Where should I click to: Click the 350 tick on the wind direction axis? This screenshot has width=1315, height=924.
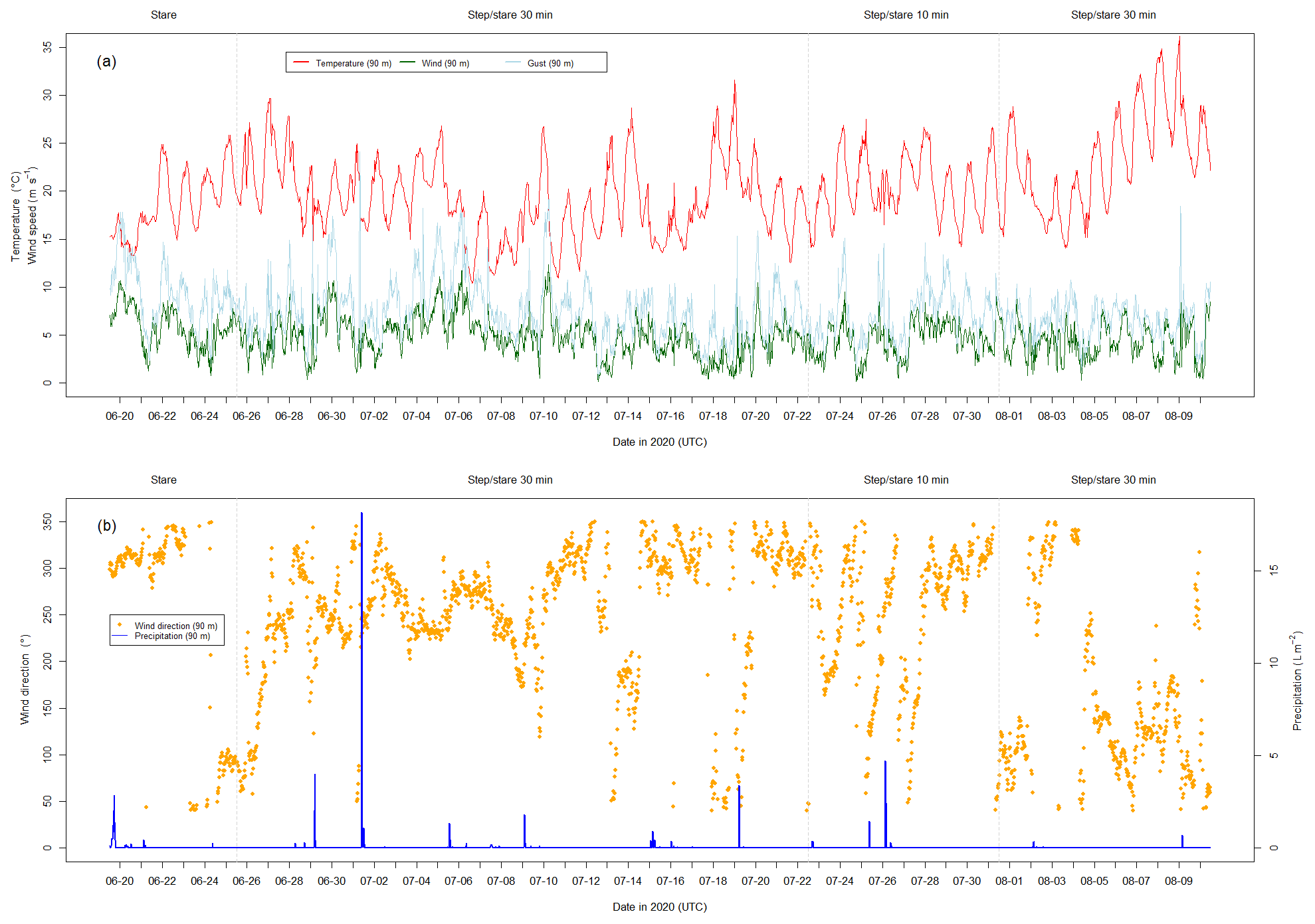pyautogui.click(x=47, y=521)
